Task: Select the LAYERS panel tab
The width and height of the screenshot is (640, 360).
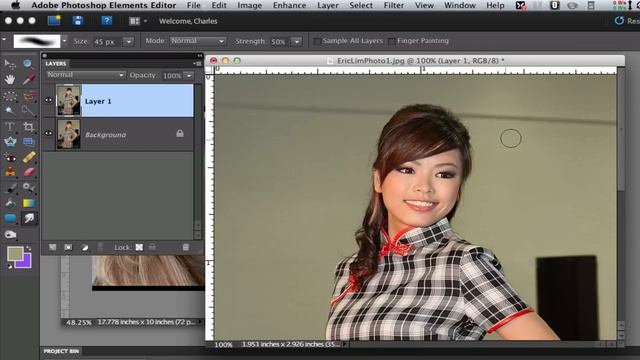Action: (x=56, y=64)
